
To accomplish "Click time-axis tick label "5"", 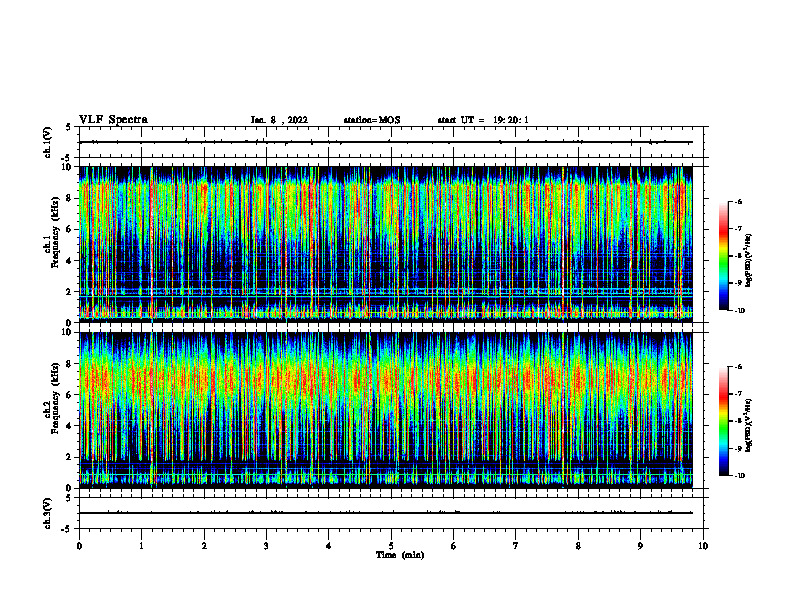I will (x=391, y=546).
